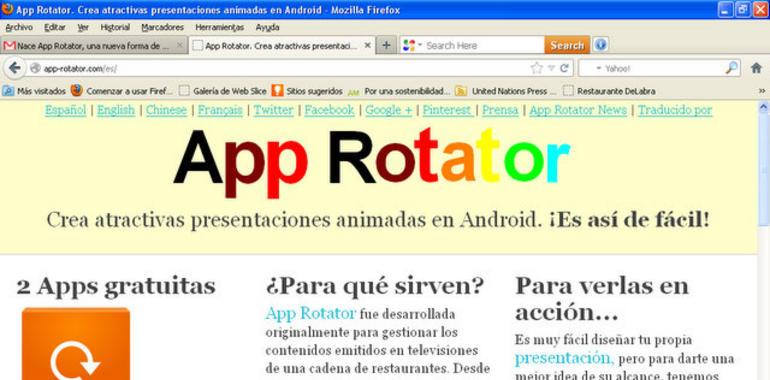Viewport: 770px width, 380px height.
Task: Open the Google + link
Action: pos(389,110)
